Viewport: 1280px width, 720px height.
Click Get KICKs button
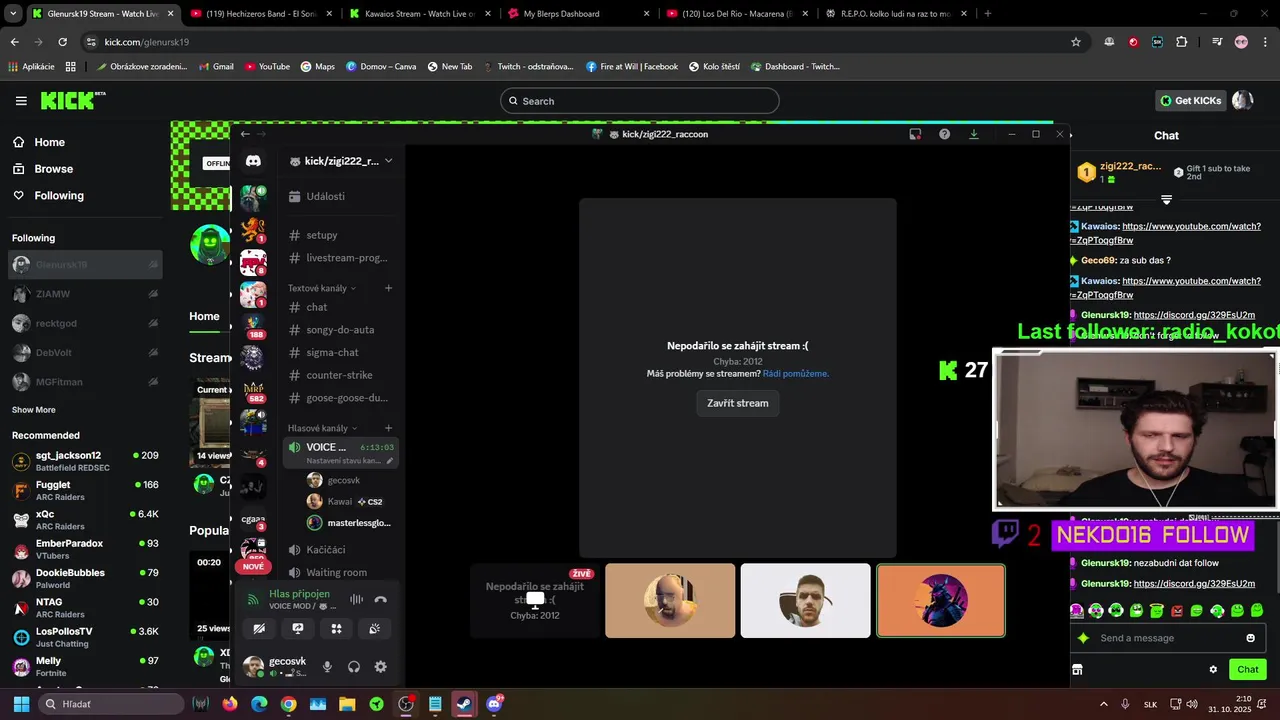(1190, 101)
